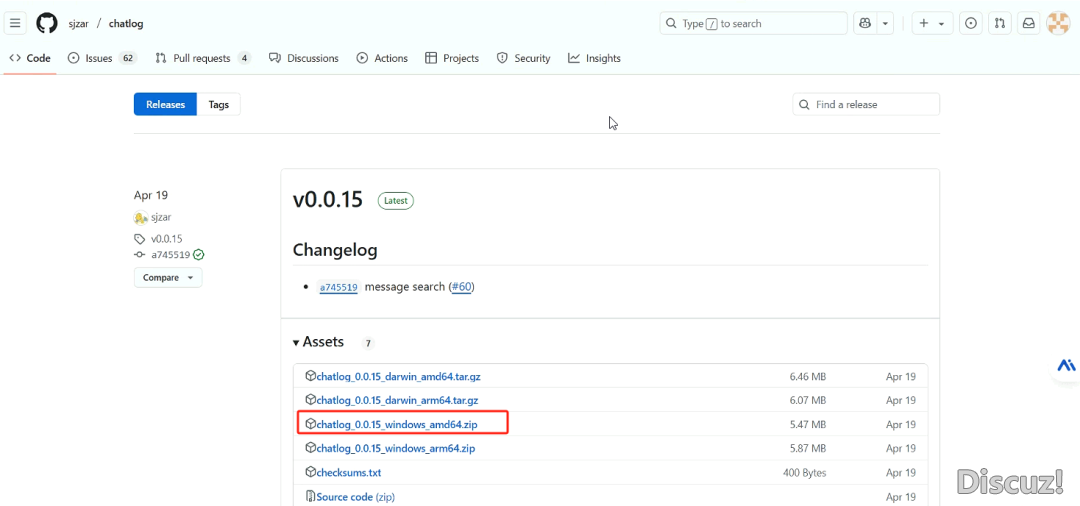Viewport: 1080px width, 506px height.
Task: Click the Find a release search field
Action: 866,105
